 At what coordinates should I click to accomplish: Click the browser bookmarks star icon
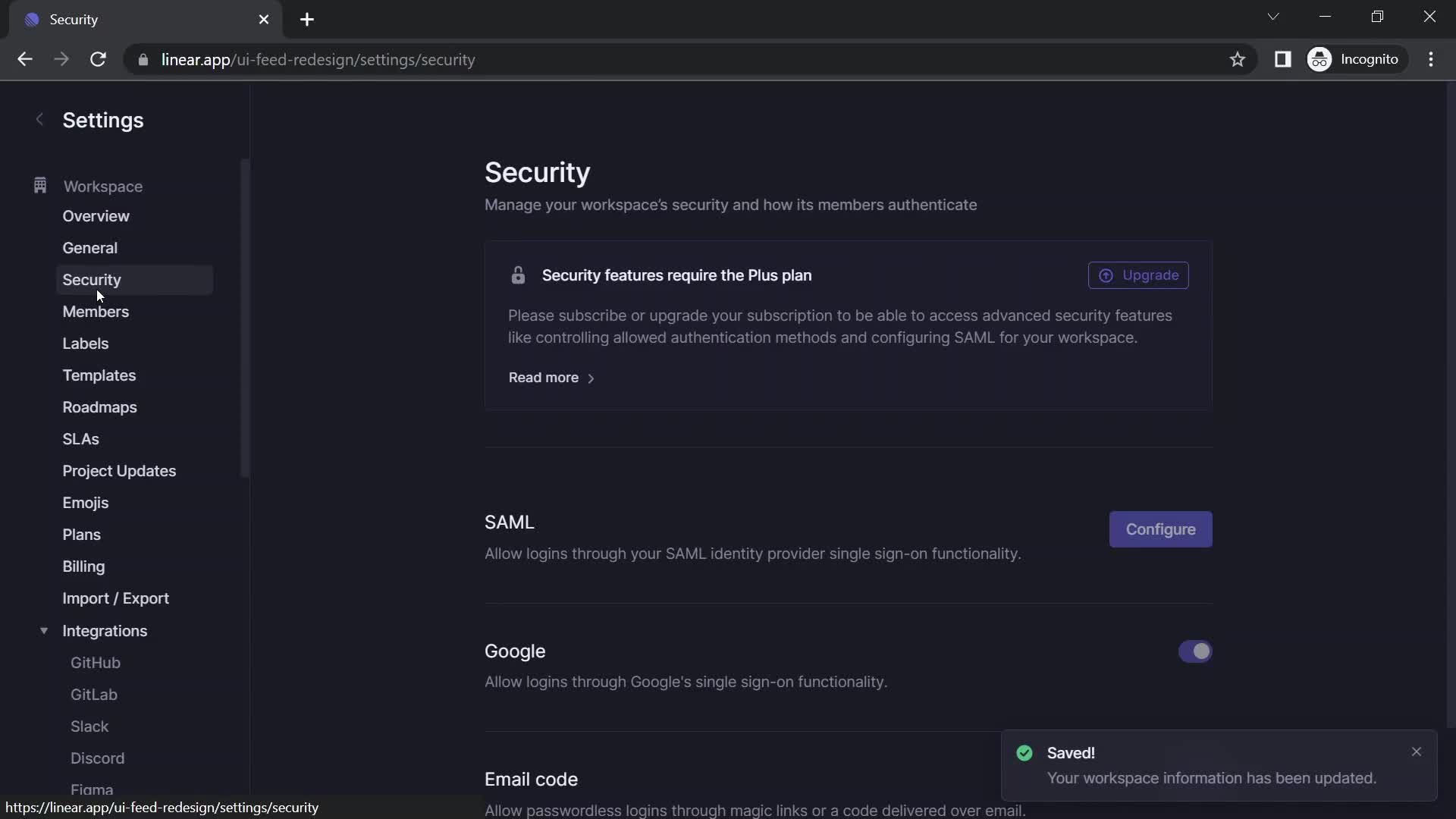coord(1238,59)
